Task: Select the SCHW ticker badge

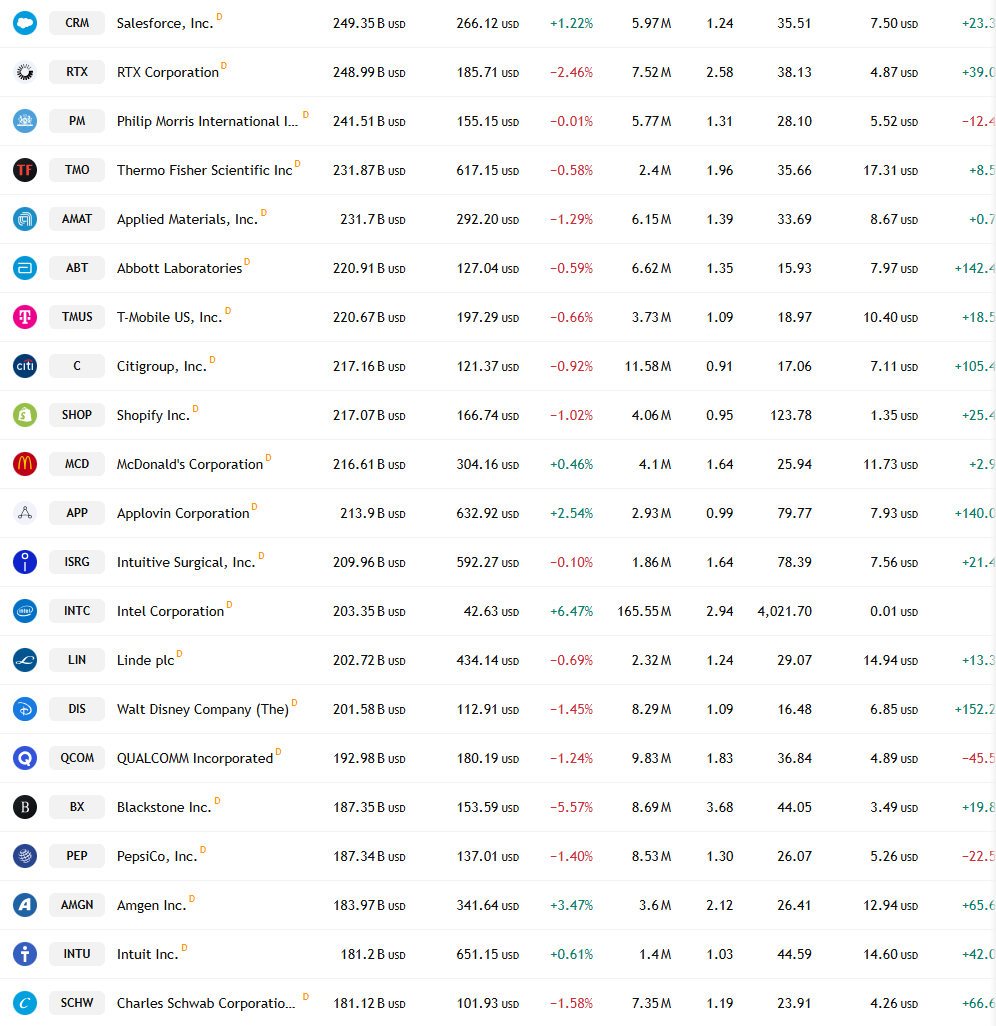Action: [77, 1003]
